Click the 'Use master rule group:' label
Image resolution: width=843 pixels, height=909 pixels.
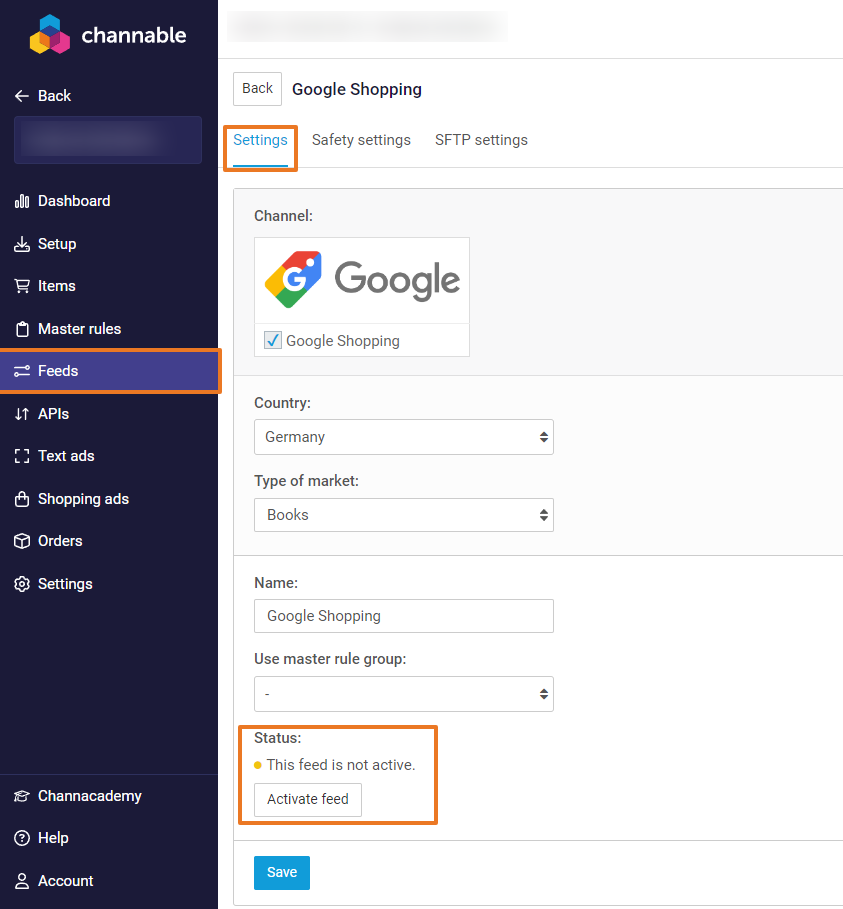click(330, 659)
